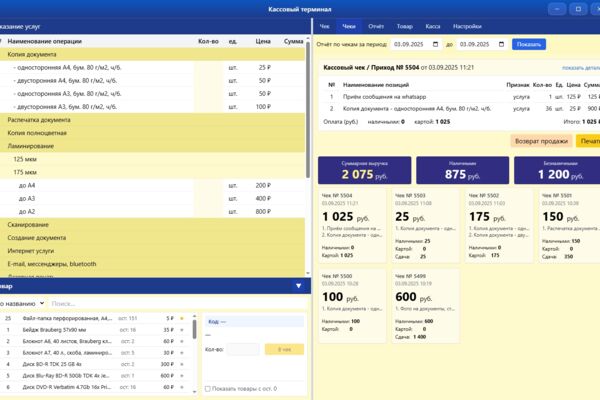Switch to the Отчёт tab
Screen dimensions: 600x400
376,26
